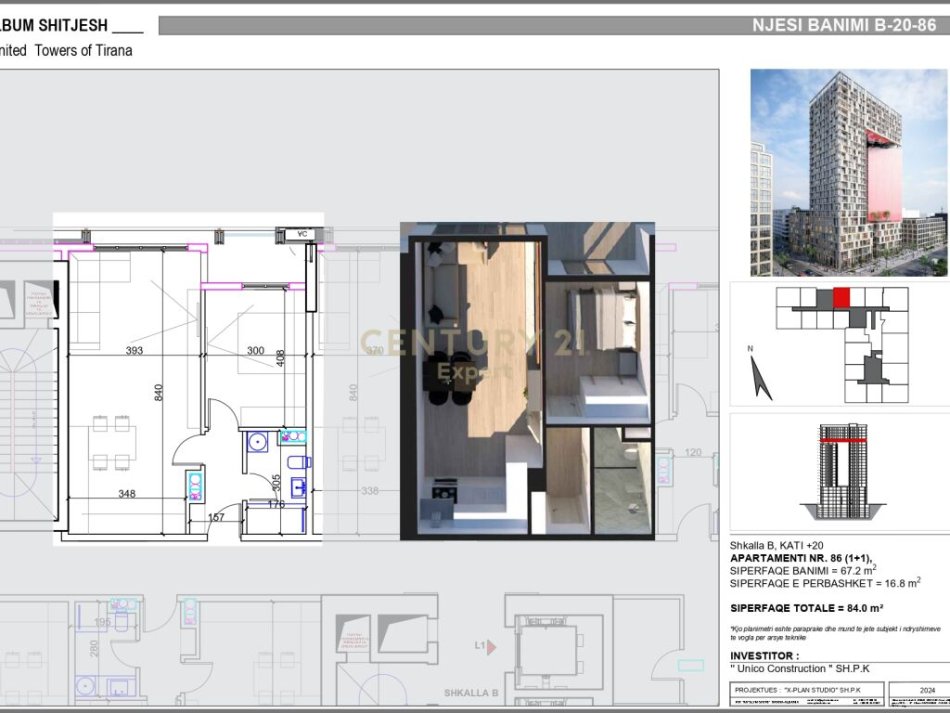The image size is (950, 713).
Task: Open the tower building render photo
Action: tap(848, 172)
